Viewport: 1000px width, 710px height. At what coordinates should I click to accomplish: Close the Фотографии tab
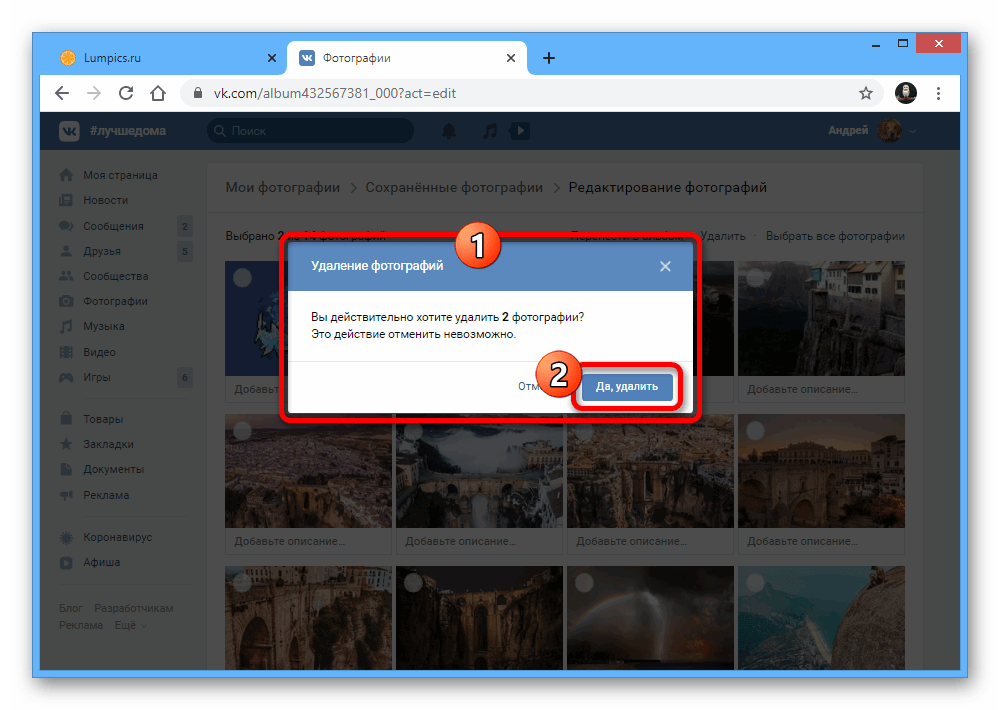511,58
